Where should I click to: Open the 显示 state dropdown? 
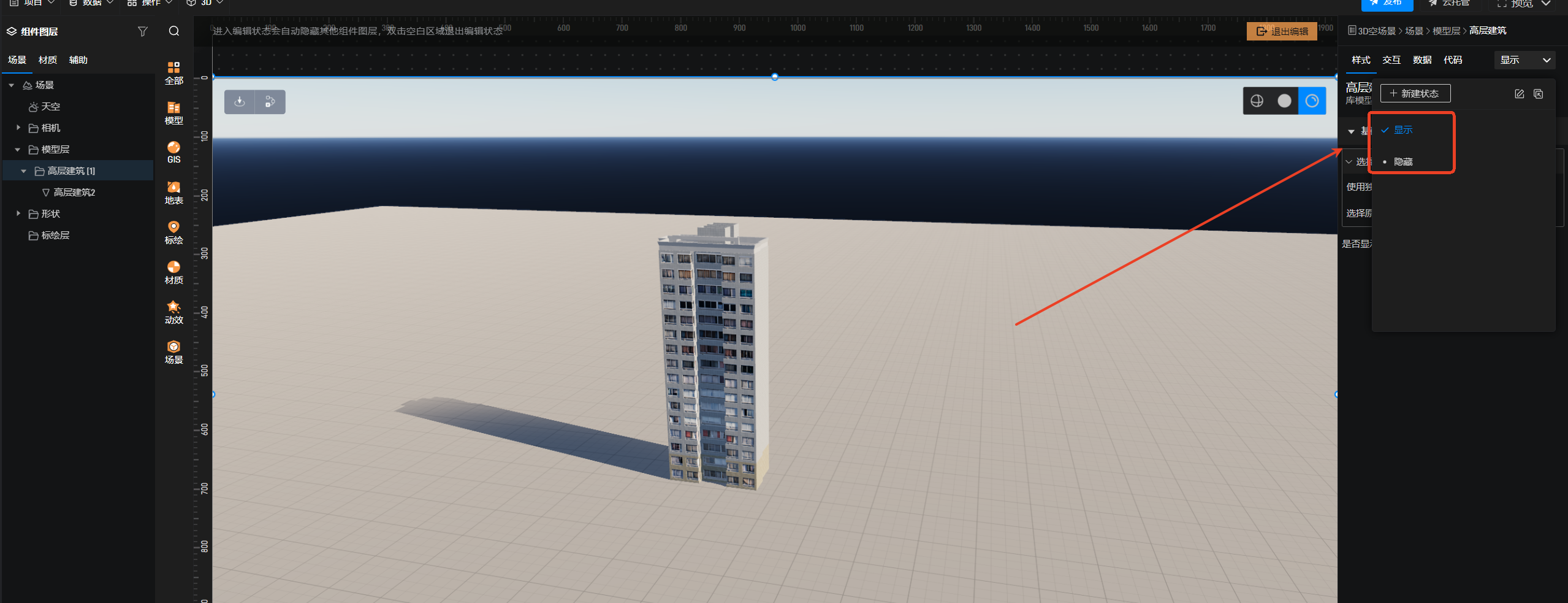(x=1524, y=60)
